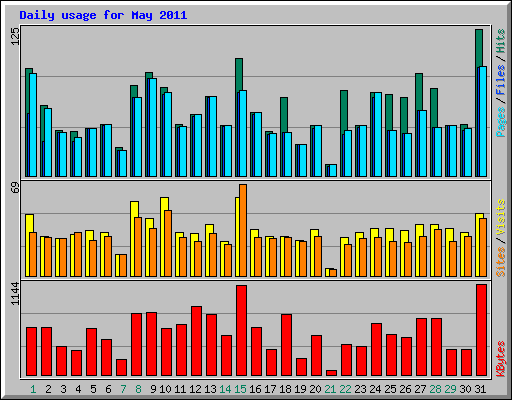
Task: Click day 13 on the x-axis
Action: pyautogui.click(x=210, y=389)
